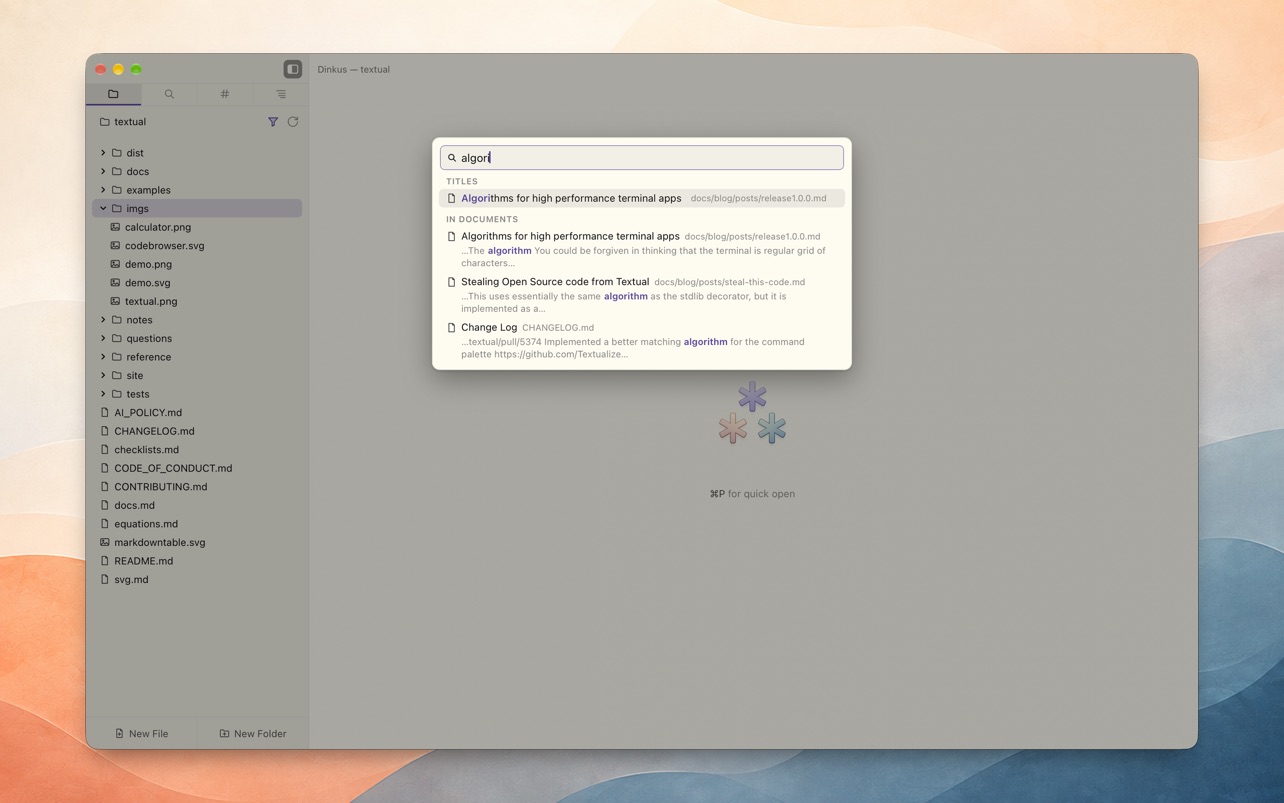Open In Documents result for Algorithms post
This screenshot has width=1284, height=803.
pos(642,249)
